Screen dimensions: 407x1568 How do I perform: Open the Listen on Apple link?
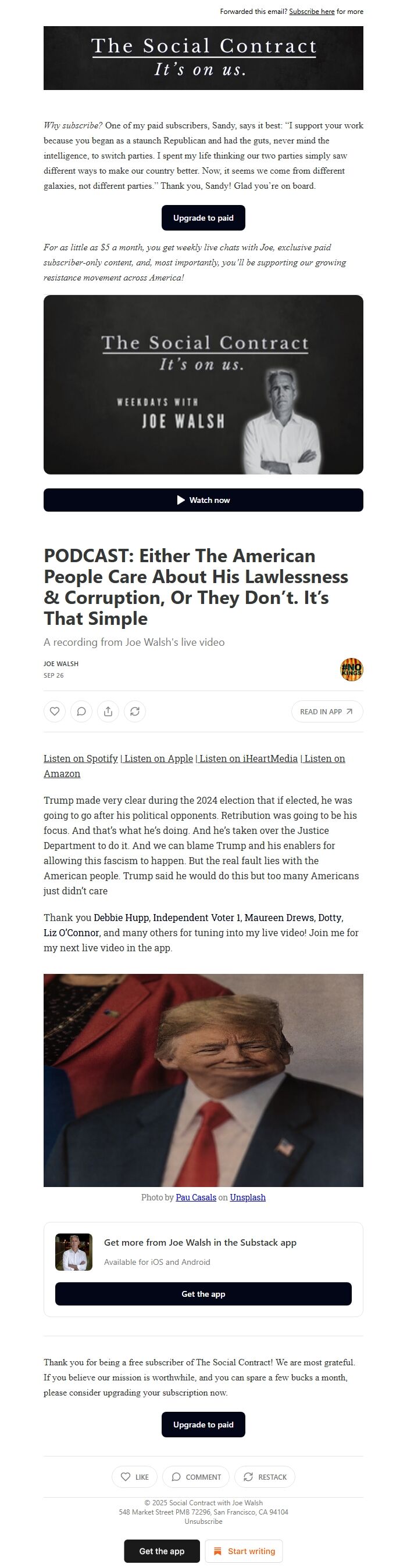click(x=158, y=758)
